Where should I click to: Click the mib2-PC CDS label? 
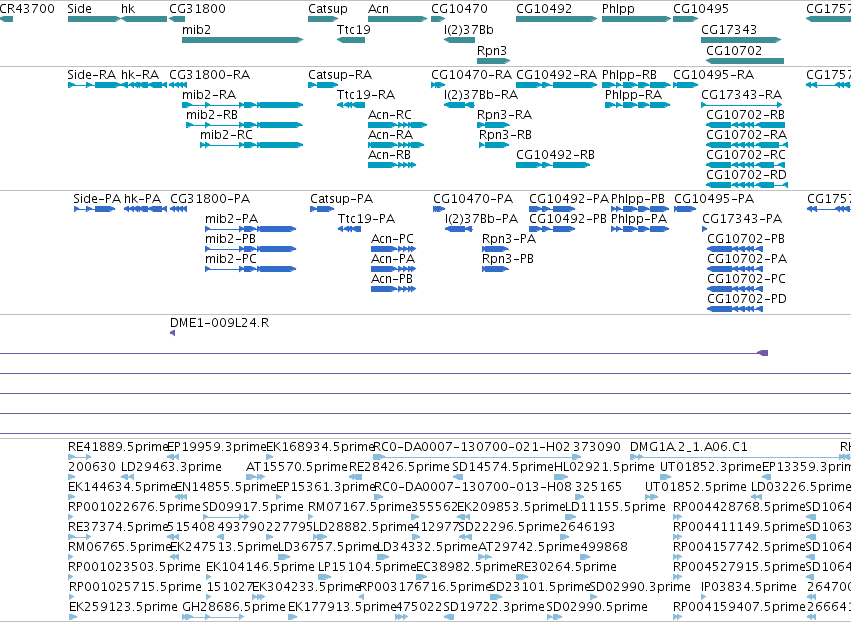pyautogui.click(x=231, y=259)
